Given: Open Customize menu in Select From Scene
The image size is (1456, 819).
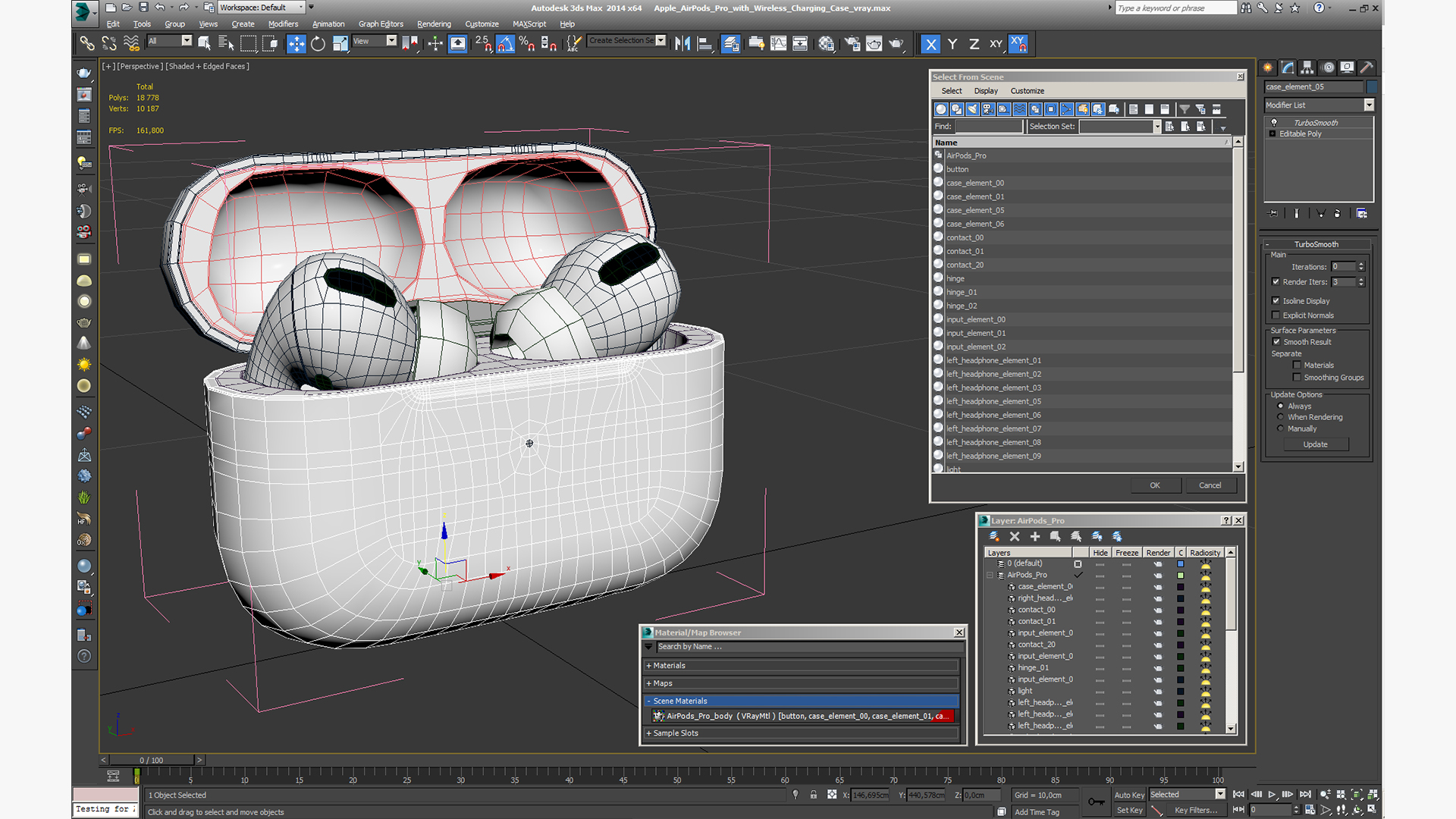Looking at the screenshot, I should [x=1027, y=91].
